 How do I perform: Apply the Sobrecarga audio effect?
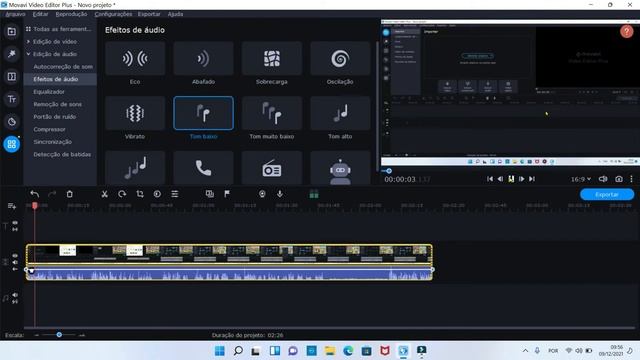(272, 59)
